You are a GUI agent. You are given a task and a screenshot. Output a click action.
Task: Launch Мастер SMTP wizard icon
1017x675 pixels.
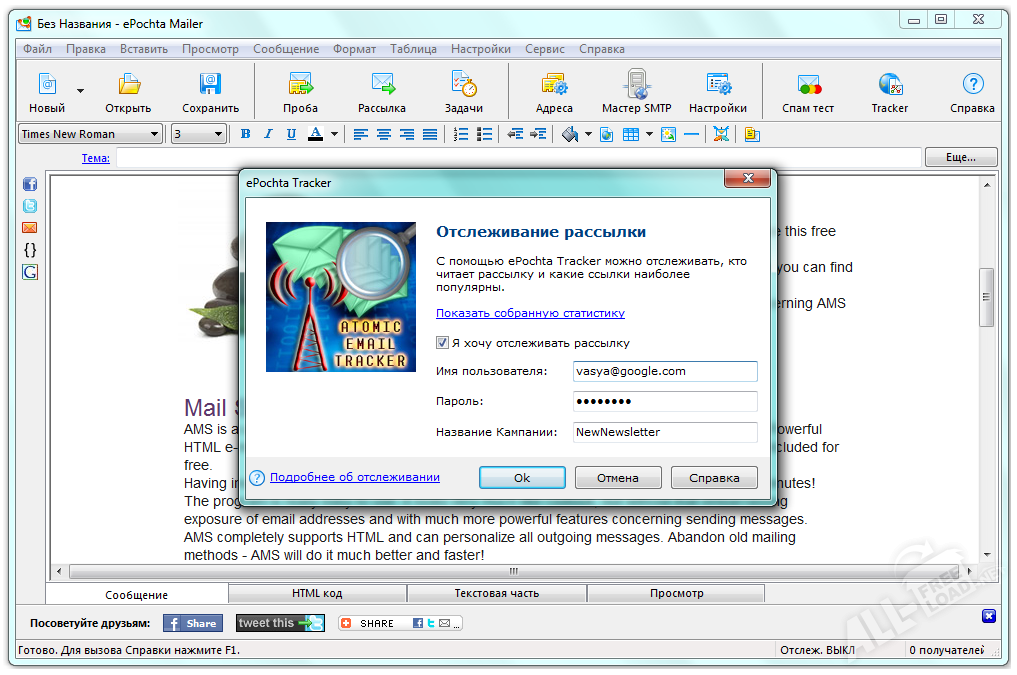click(x=636, y=85)
